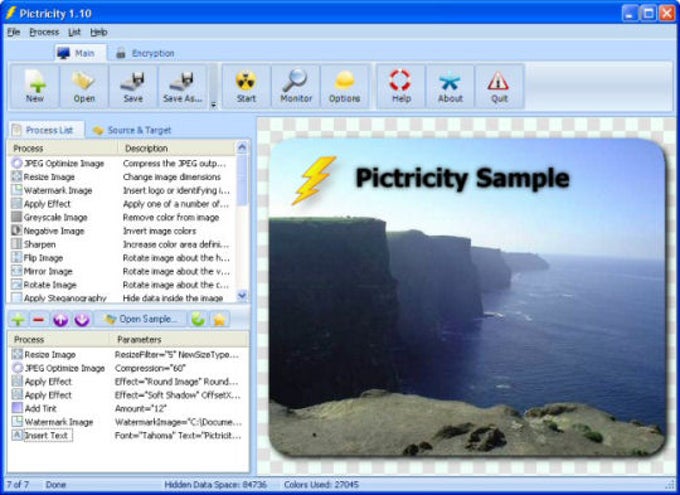The width and height of the screenshot is (680, 495).
Task: Click the Colors Used status entry
Action: [321, 485]
